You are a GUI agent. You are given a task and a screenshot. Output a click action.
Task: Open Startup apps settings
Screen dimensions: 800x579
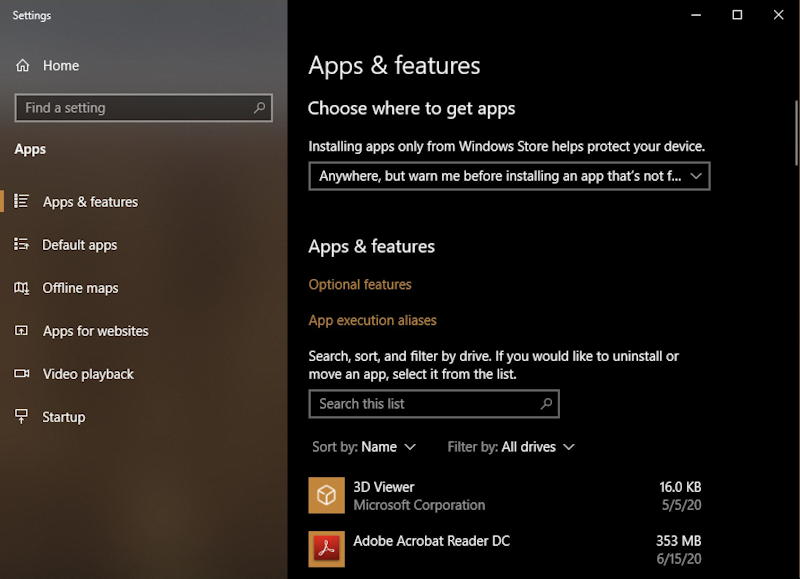[63, 417]
